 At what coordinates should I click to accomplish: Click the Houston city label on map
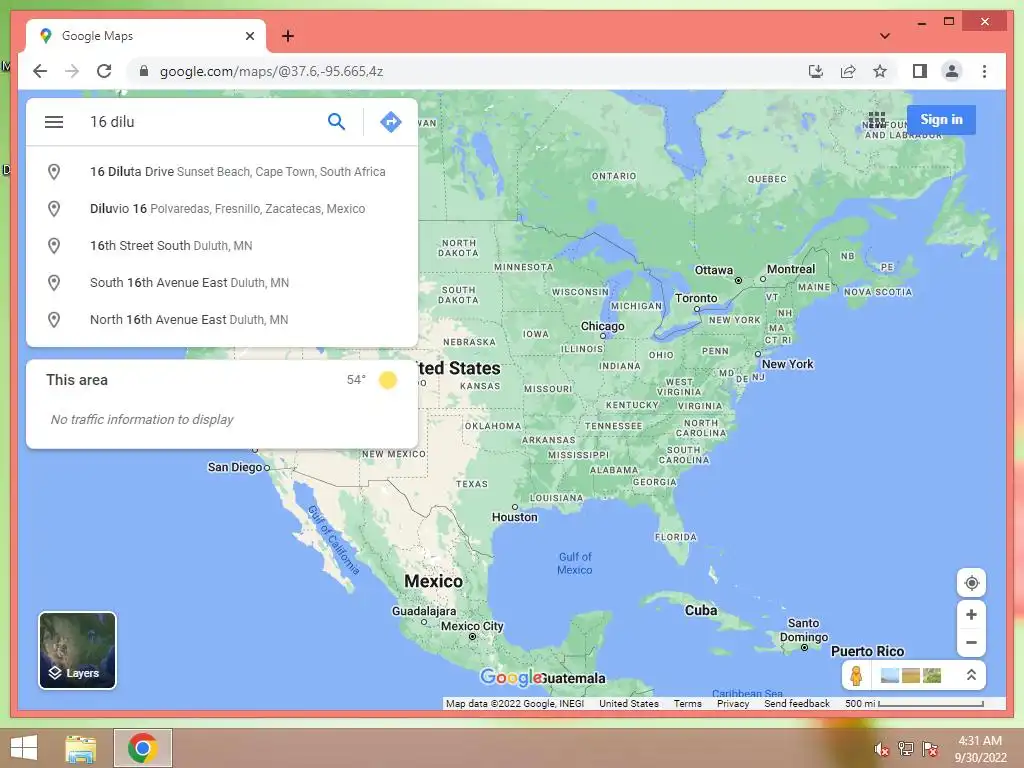[515, 517]
